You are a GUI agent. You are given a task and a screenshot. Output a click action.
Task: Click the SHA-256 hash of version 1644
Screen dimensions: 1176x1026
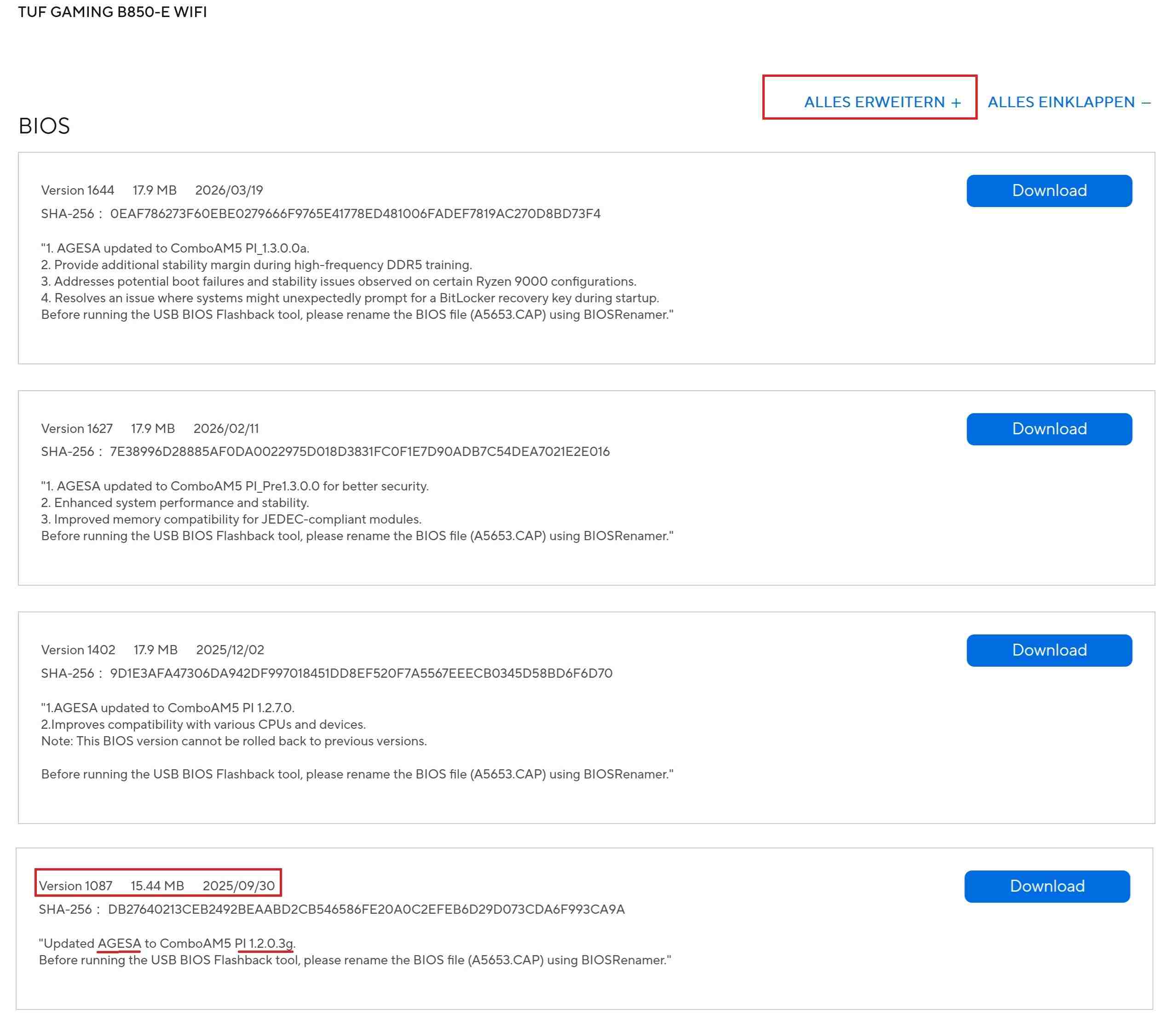[x=355, y=213]
